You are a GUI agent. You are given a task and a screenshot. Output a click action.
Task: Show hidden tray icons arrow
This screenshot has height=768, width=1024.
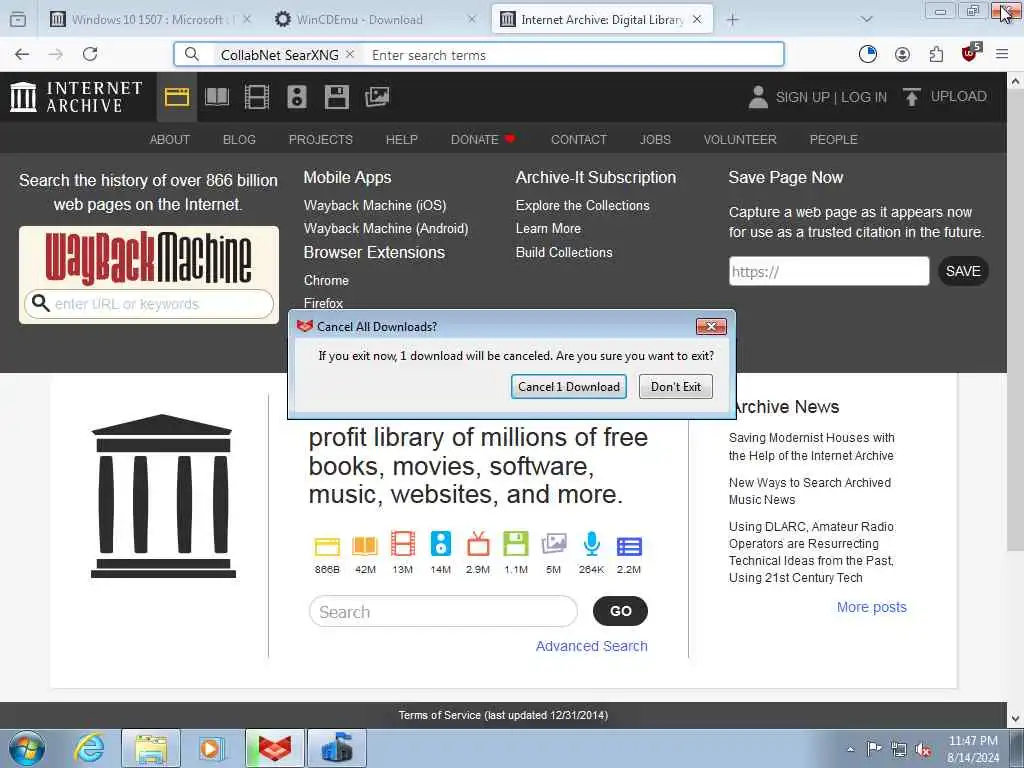pyautogui.click(x=850, y=749)
